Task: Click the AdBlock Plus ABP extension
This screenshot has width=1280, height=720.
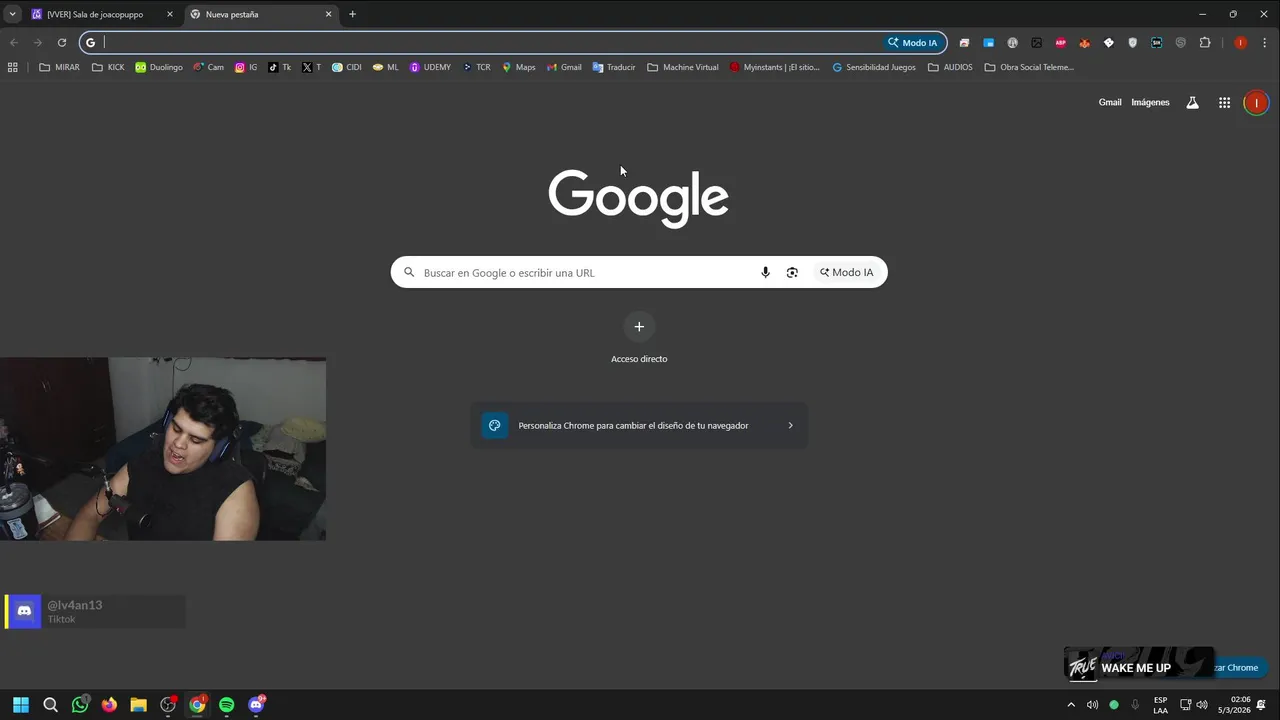Action: tap(1060, 43)
